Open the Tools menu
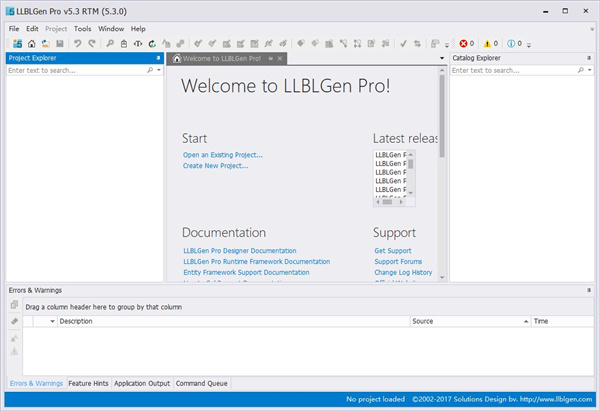The height and width of the screenshot is (411, 600). 82,29
